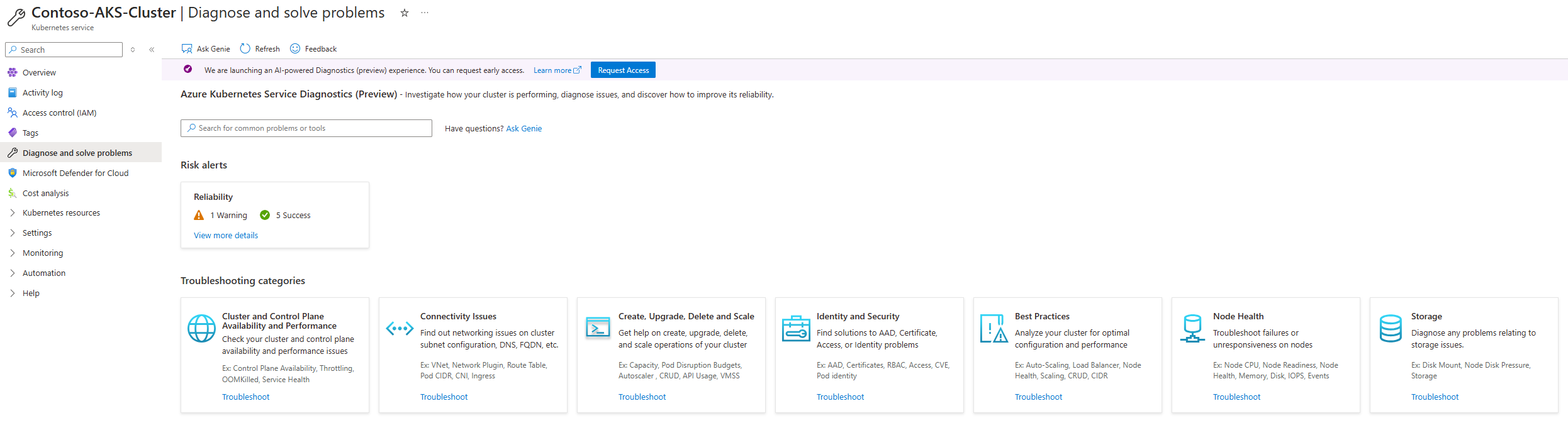Click the Access control (IAM) icon
The image size is (1568, 423).
coord(13,113)
